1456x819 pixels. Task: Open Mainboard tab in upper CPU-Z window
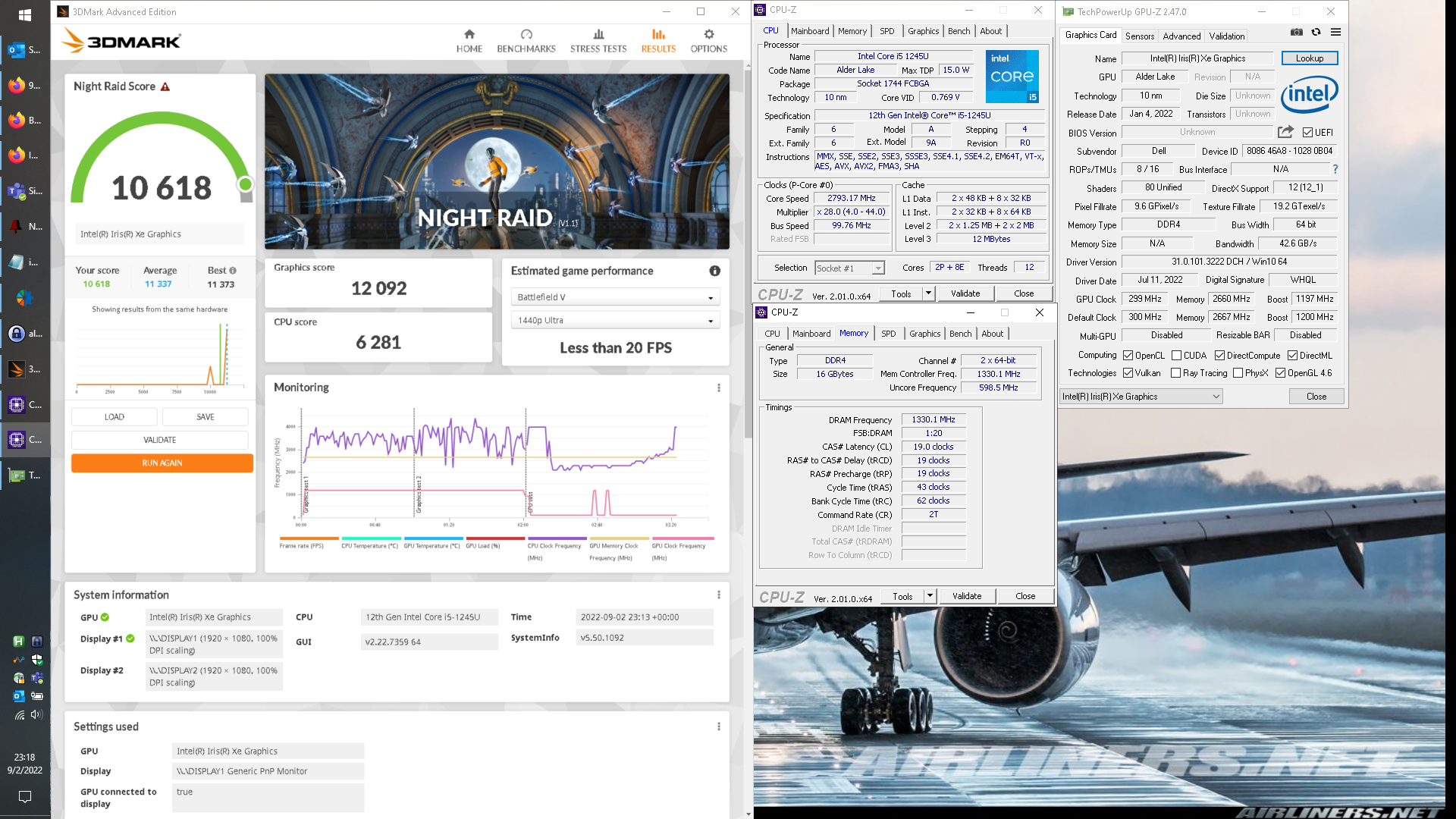click(x=810, y=31)
